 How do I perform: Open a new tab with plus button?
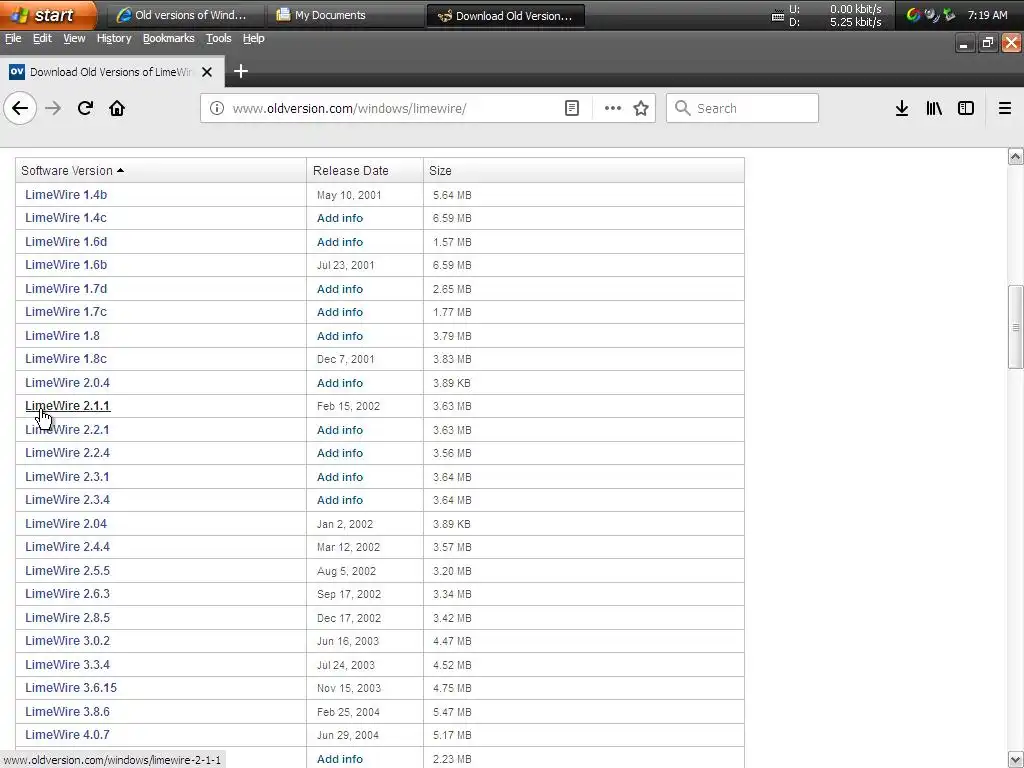tap(241, 71)
